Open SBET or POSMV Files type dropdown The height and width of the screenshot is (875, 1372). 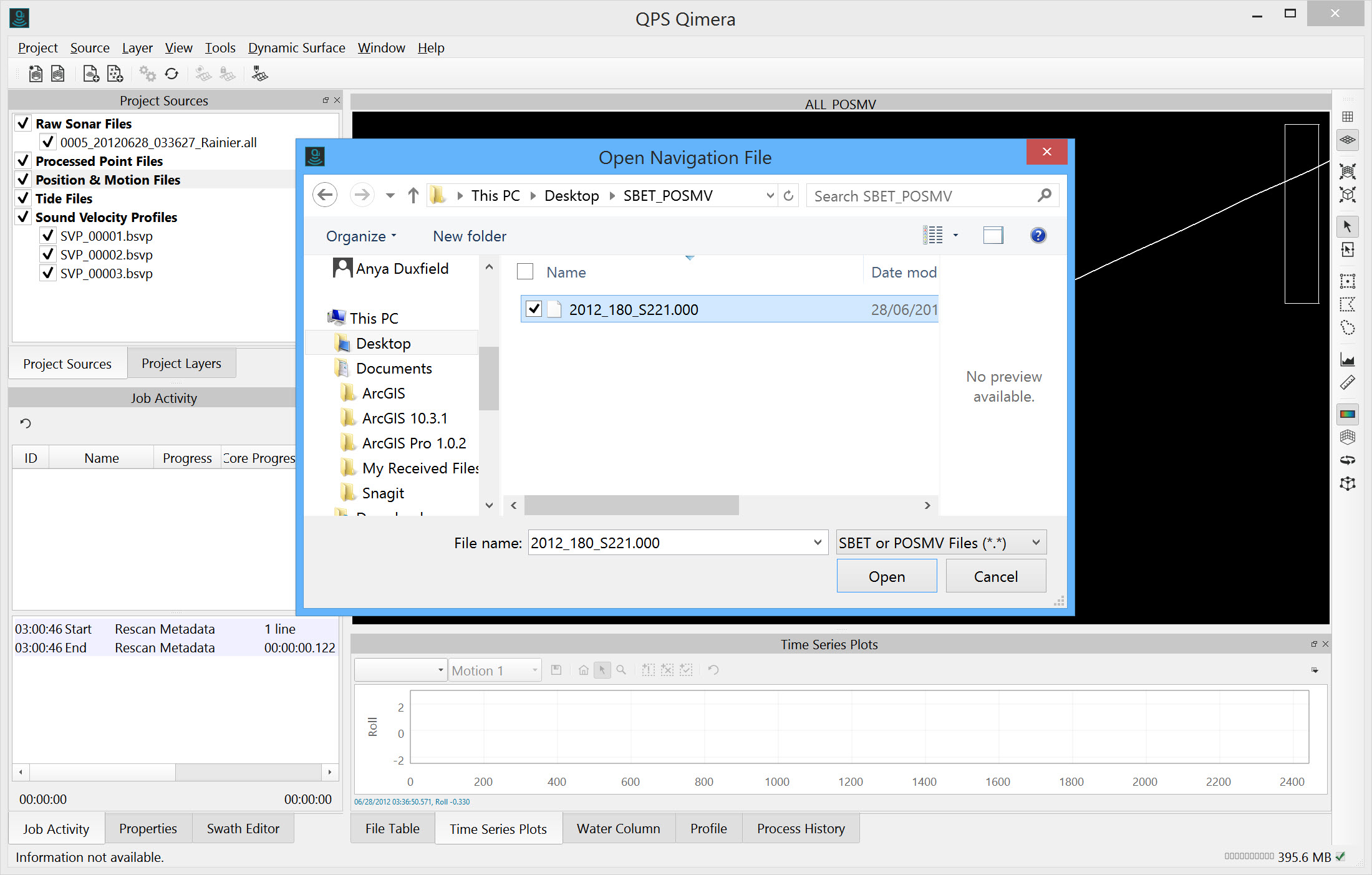[940, 543]
